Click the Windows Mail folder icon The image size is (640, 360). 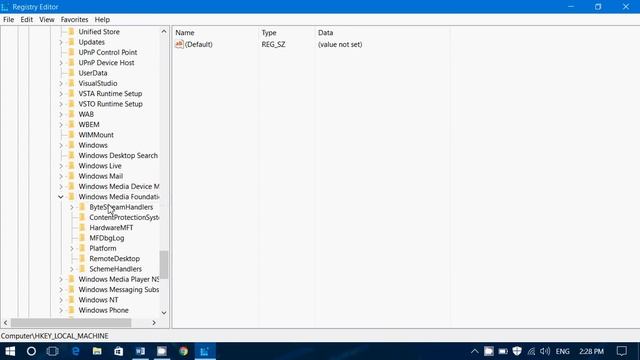71,176
